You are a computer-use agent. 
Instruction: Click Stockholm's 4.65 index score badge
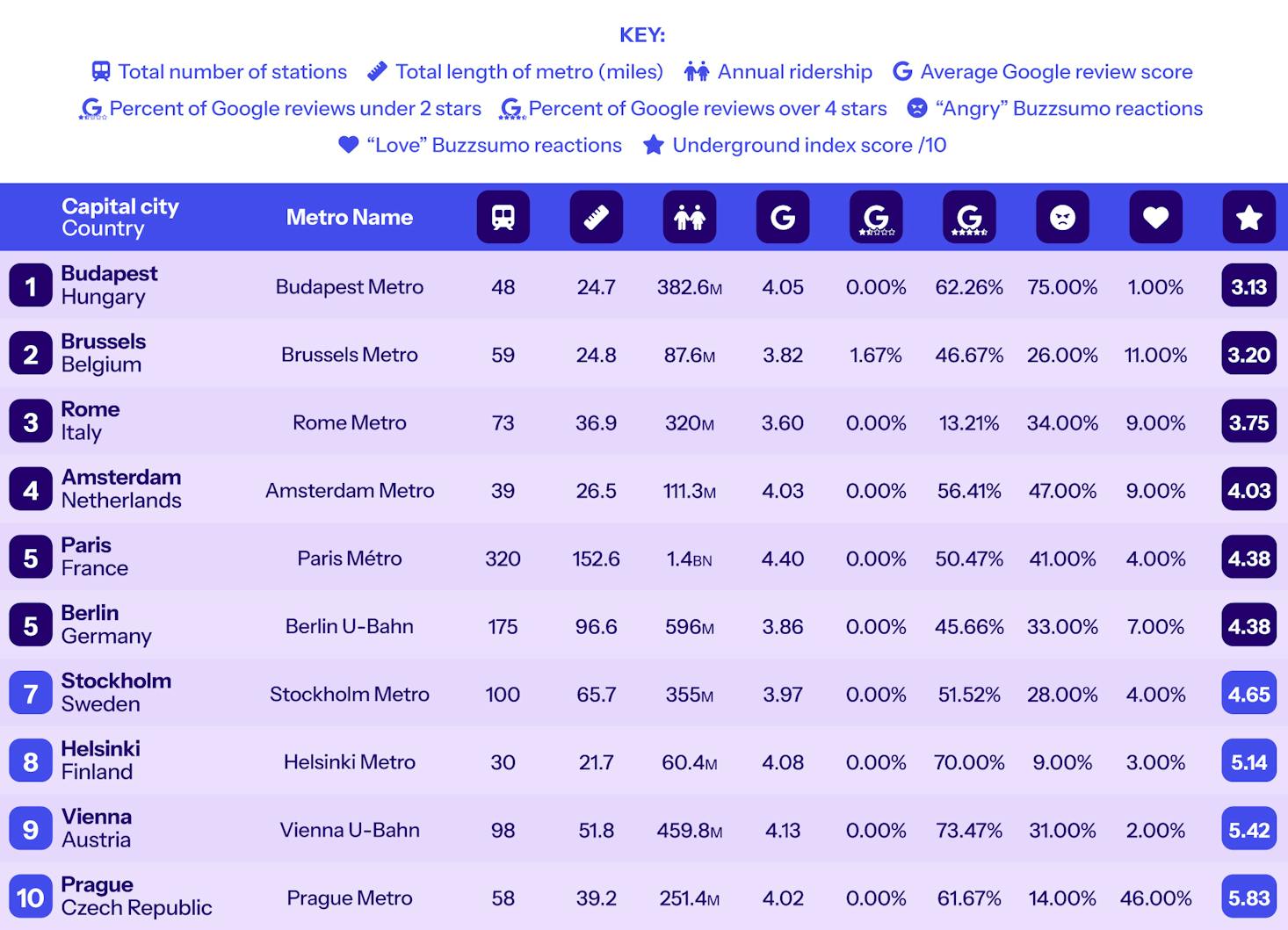tap(1248, 694)
